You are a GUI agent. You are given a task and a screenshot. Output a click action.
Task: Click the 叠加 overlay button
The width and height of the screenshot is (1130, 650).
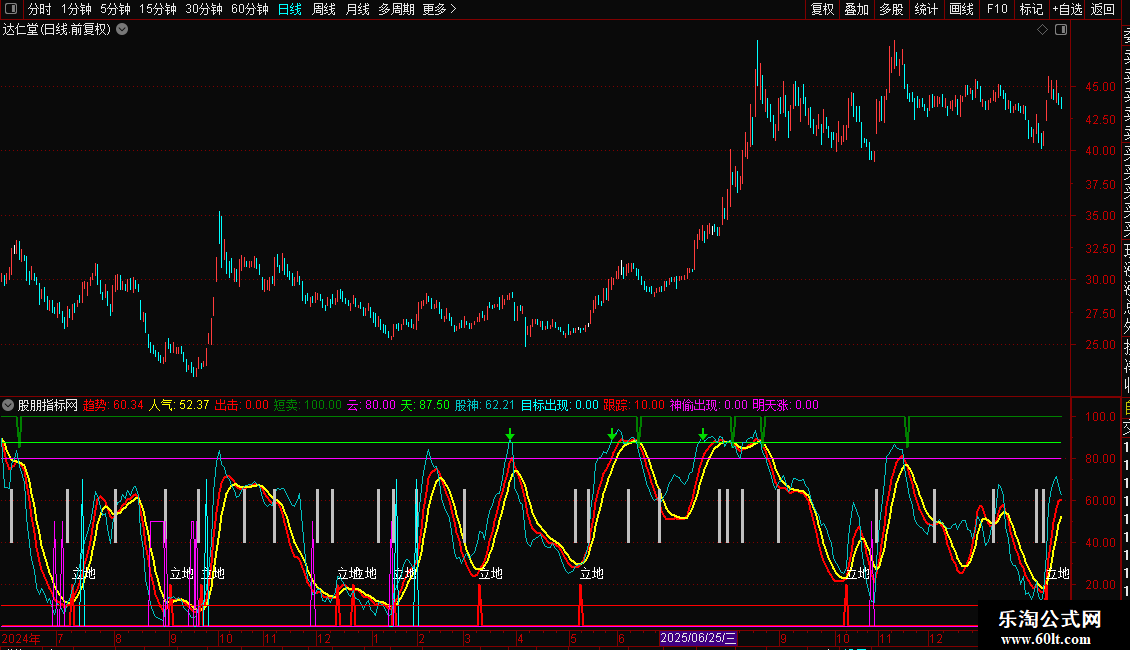tap(856, 9)
